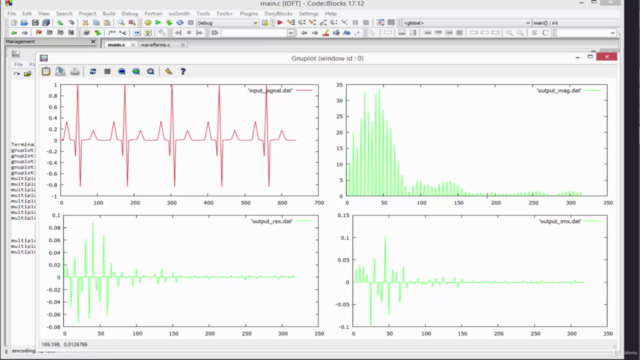Viewport: 640px width, 360px height.
Task: Click the 'input_signal.dat' legend label
Action: tap(270, 90)
